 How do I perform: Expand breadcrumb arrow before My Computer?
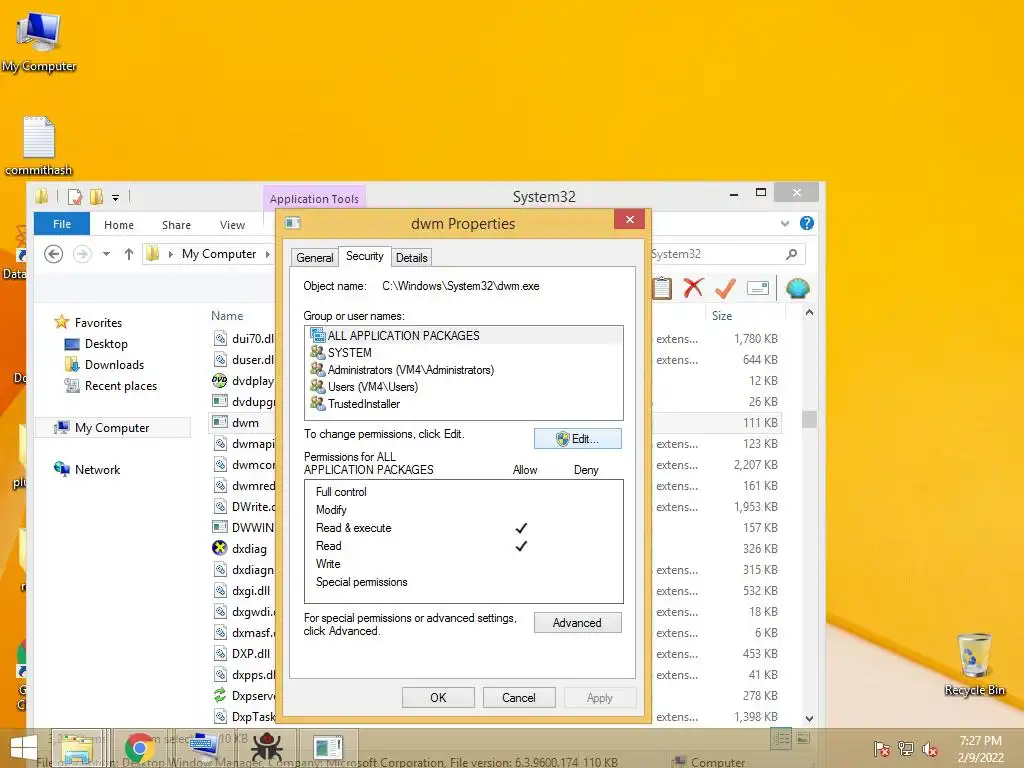click(170, 254)
